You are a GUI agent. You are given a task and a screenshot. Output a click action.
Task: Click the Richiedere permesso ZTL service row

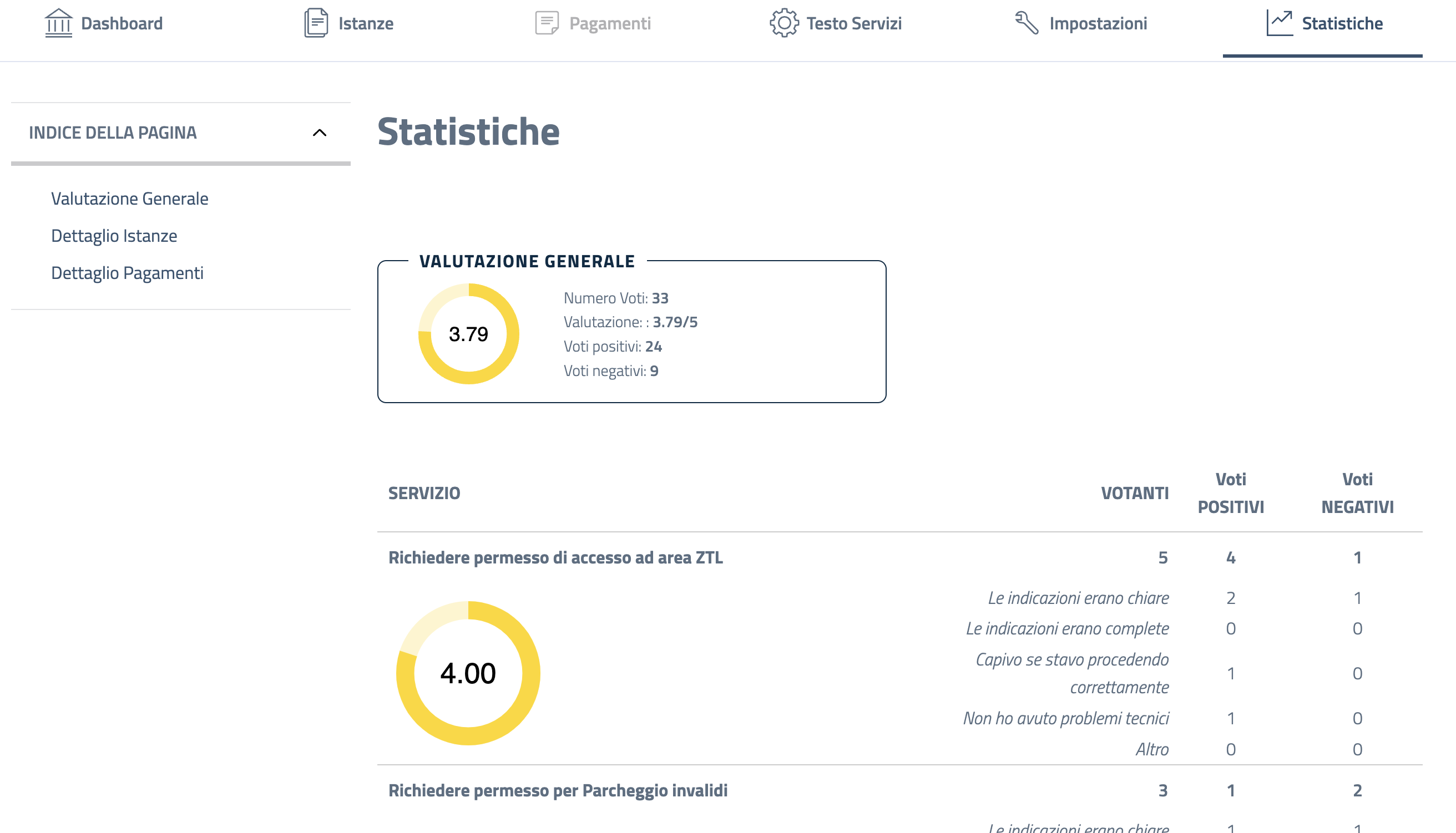coord(555,557)
